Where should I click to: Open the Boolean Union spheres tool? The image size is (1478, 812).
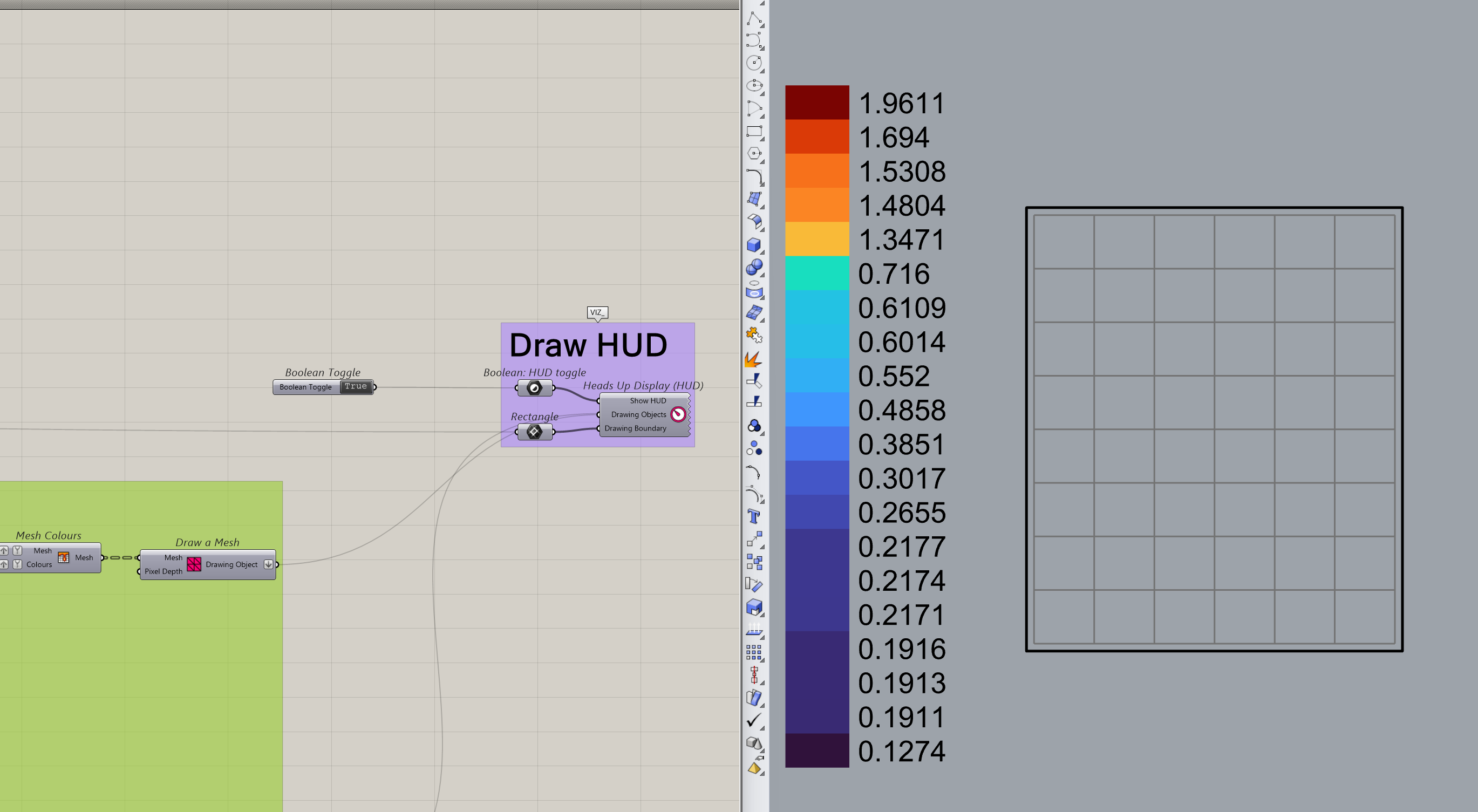pyautogui.click(x=754, y=267)
